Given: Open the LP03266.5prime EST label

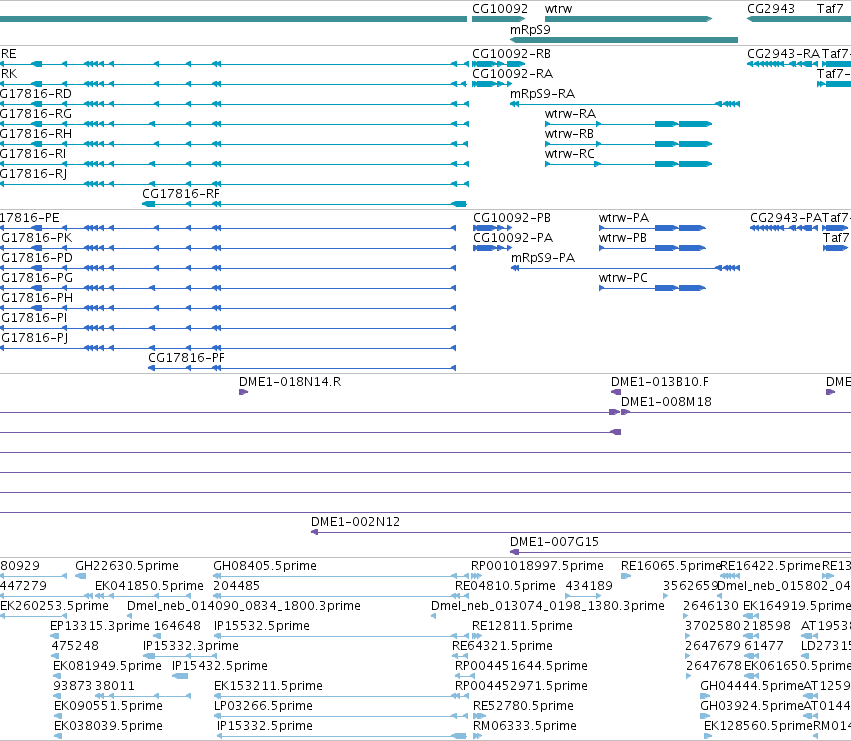Looking at the screenshot, I should (263, 706).
